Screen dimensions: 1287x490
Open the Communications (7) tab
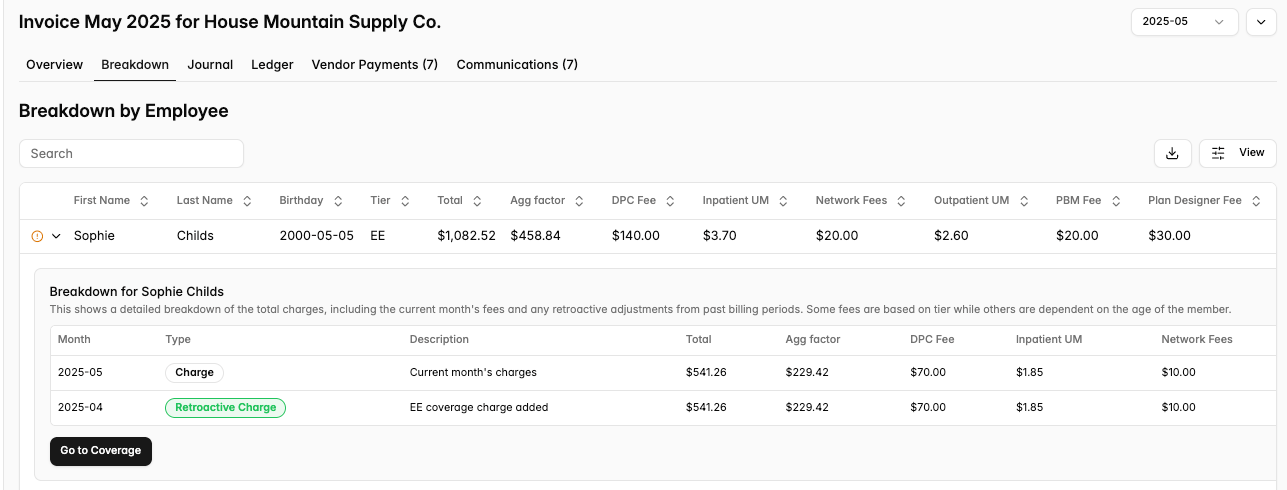517,65
